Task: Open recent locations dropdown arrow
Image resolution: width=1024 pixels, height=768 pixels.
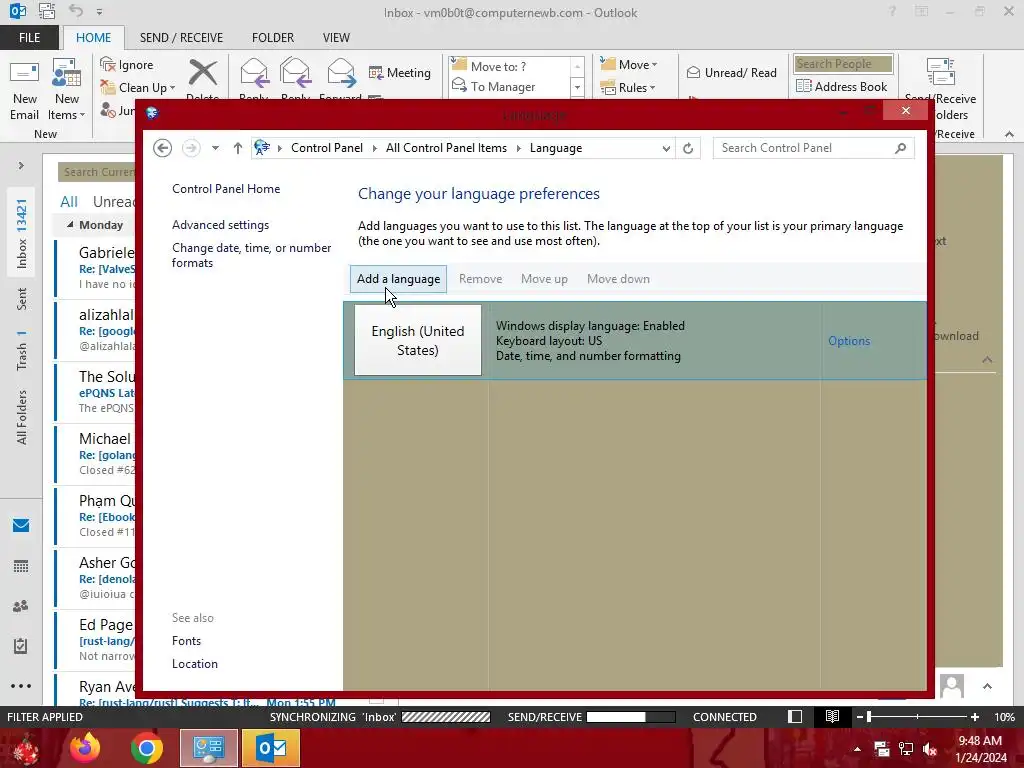Action: coord(215,148)
